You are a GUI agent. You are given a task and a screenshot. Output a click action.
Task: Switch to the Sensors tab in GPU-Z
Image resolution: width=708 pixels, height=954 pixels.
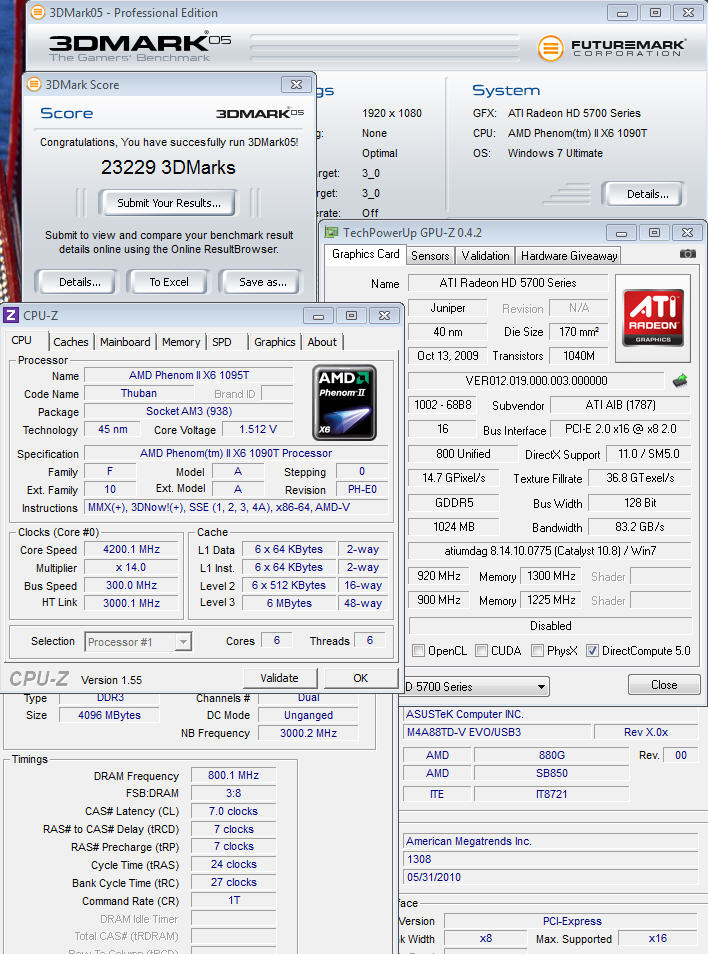430,256
